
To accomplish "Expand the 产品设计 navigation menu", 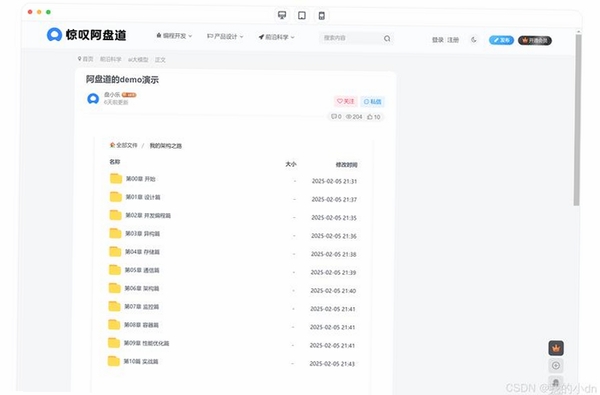I will point(225,36).
